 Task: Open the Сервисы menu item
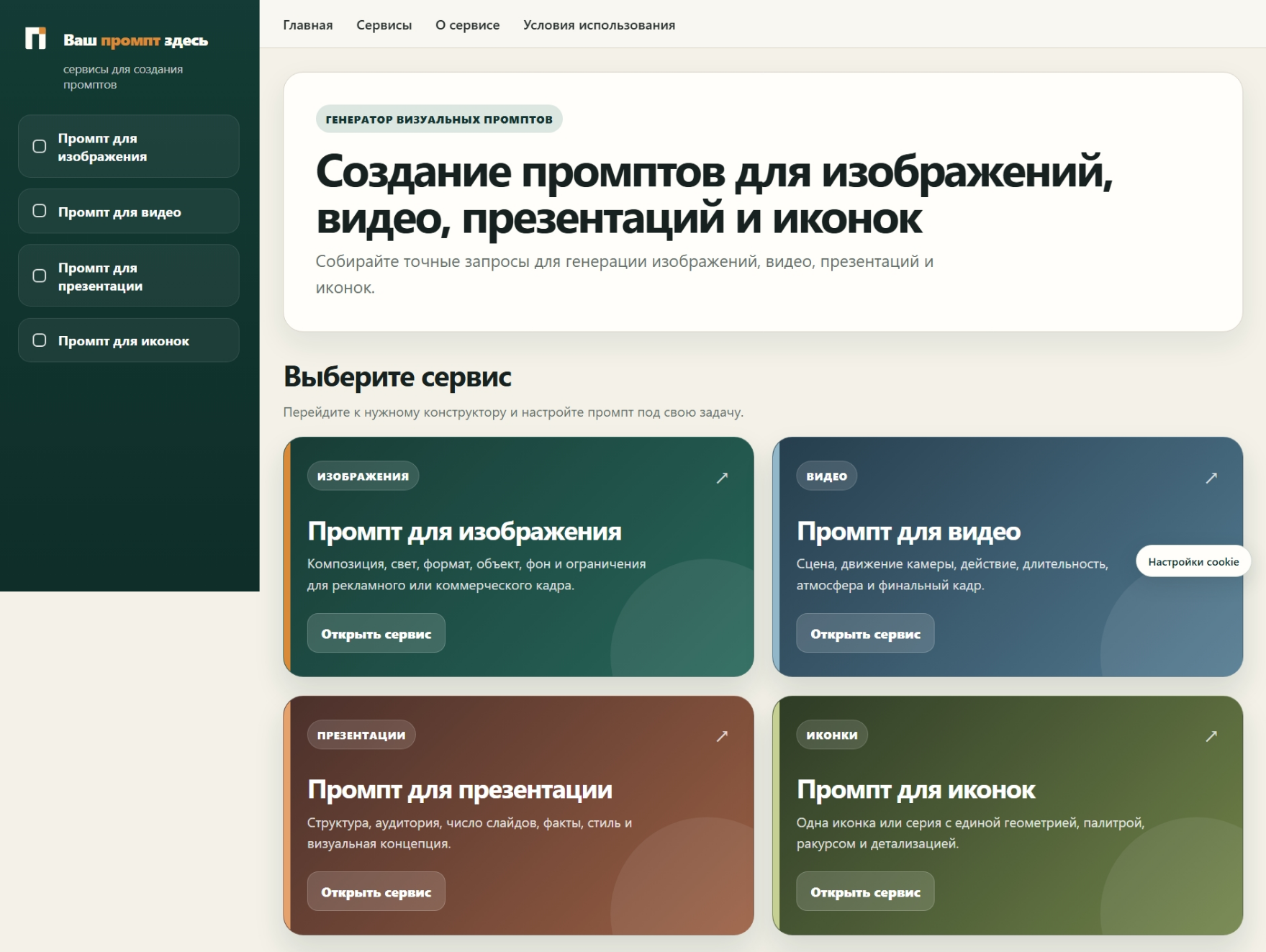[384, 25]
